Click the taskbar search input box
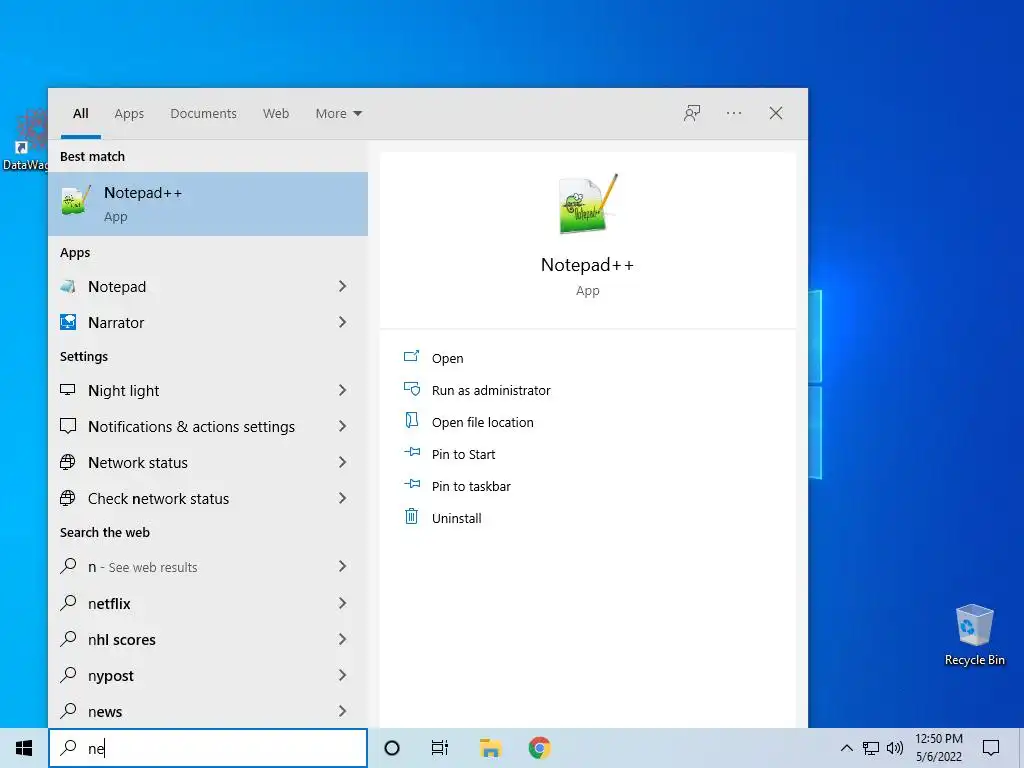The image size is (1024, 768). click(208, 748)
